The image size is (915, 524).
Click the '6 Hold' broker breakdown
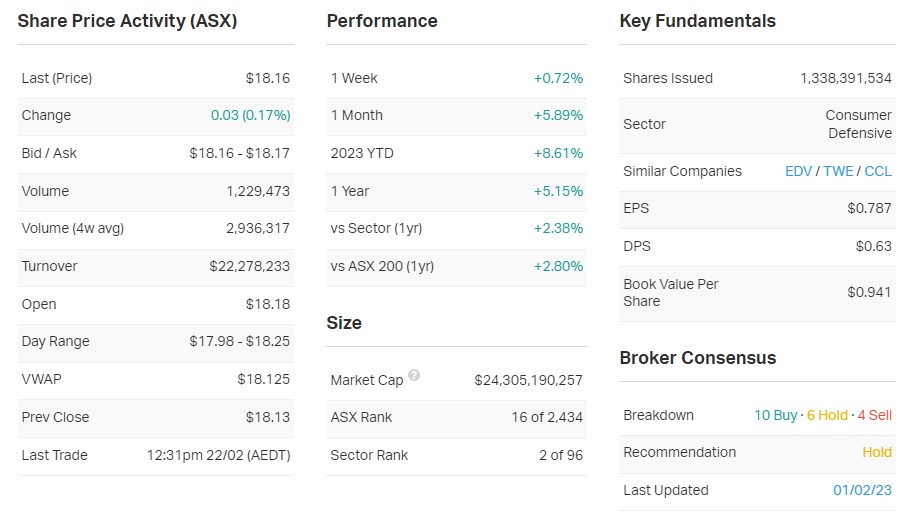[x=827, y=415]
